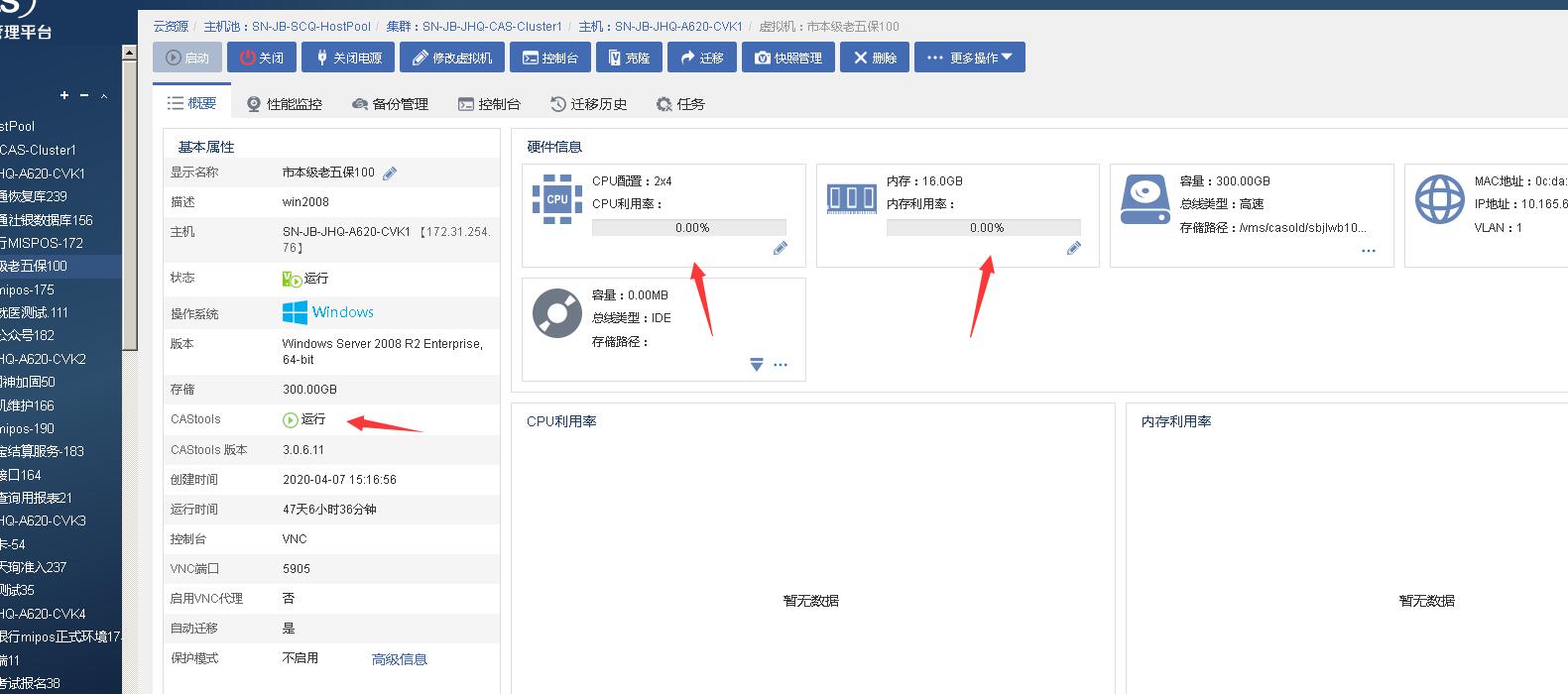This screenshot has width=1568, height=694.
Task: Click the Windows logo icon in 操作系统 row
Action: (295, 312)
